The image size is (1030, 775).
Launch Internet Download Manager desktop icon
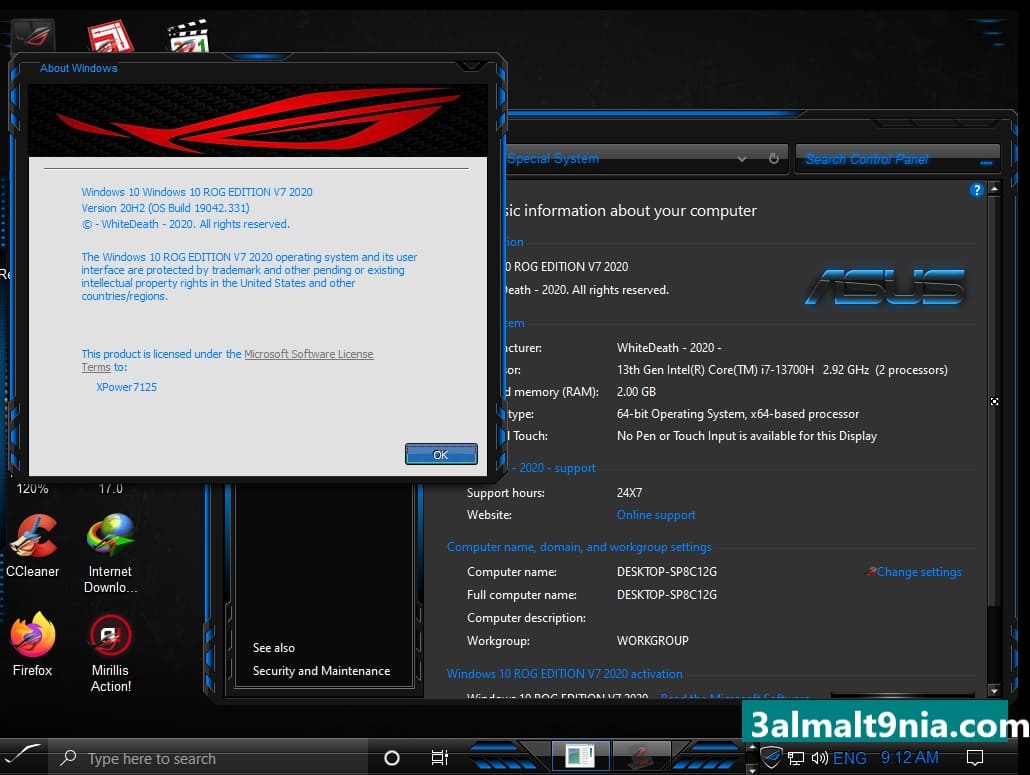(110, 554)
